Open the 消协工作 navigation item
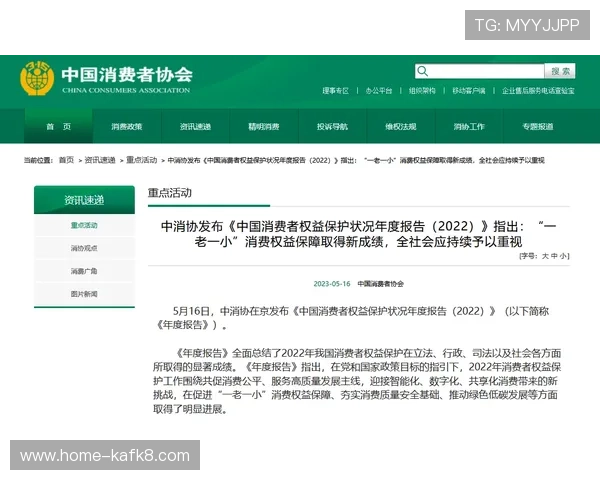 469,126
